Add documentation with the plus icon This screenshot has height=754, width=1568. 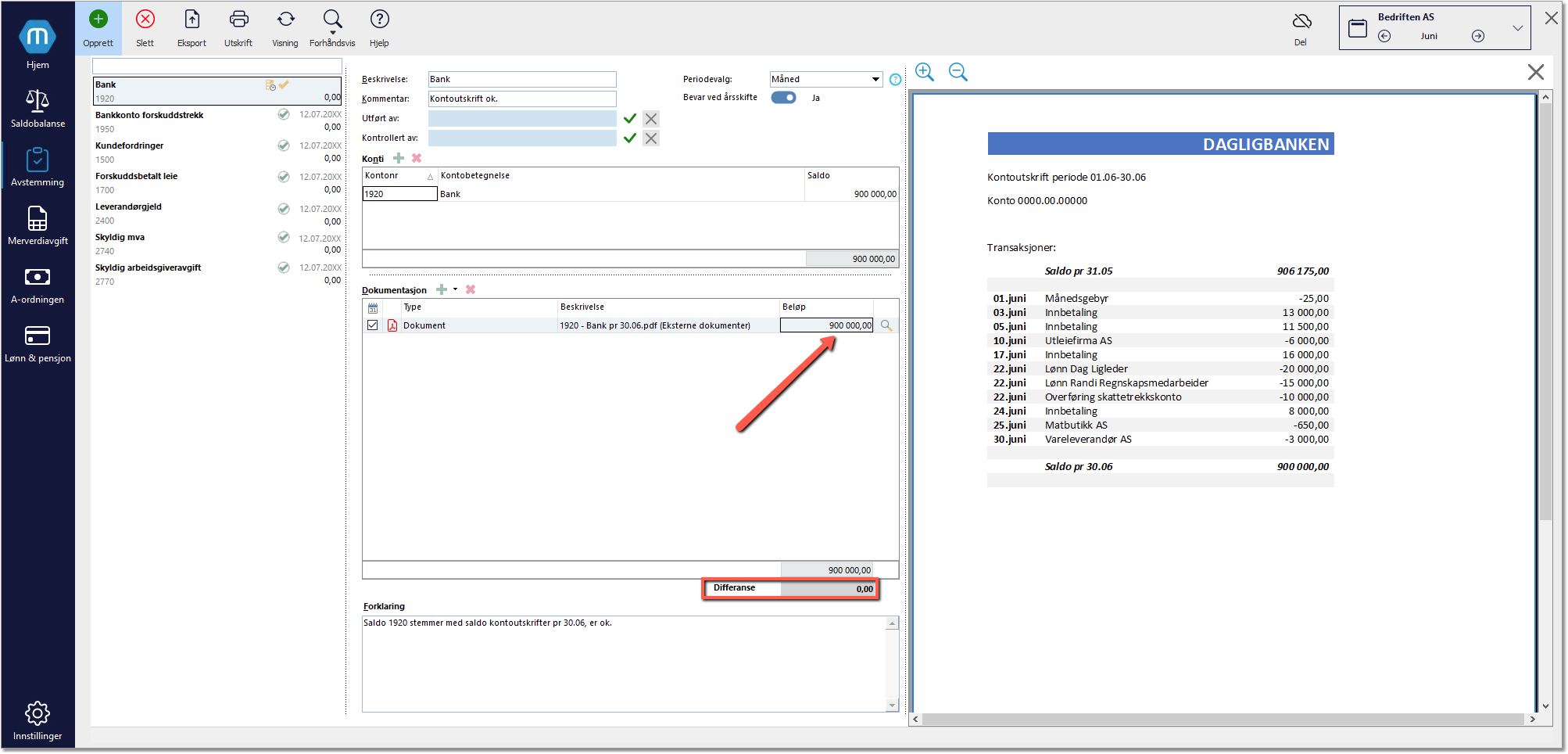point(442,289)
